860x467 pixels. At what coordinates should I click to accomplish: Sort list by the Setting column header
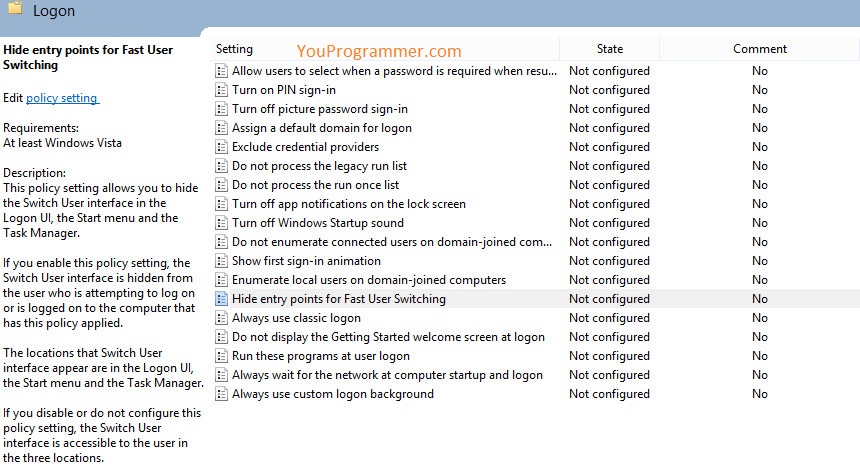tap(234, 49)
